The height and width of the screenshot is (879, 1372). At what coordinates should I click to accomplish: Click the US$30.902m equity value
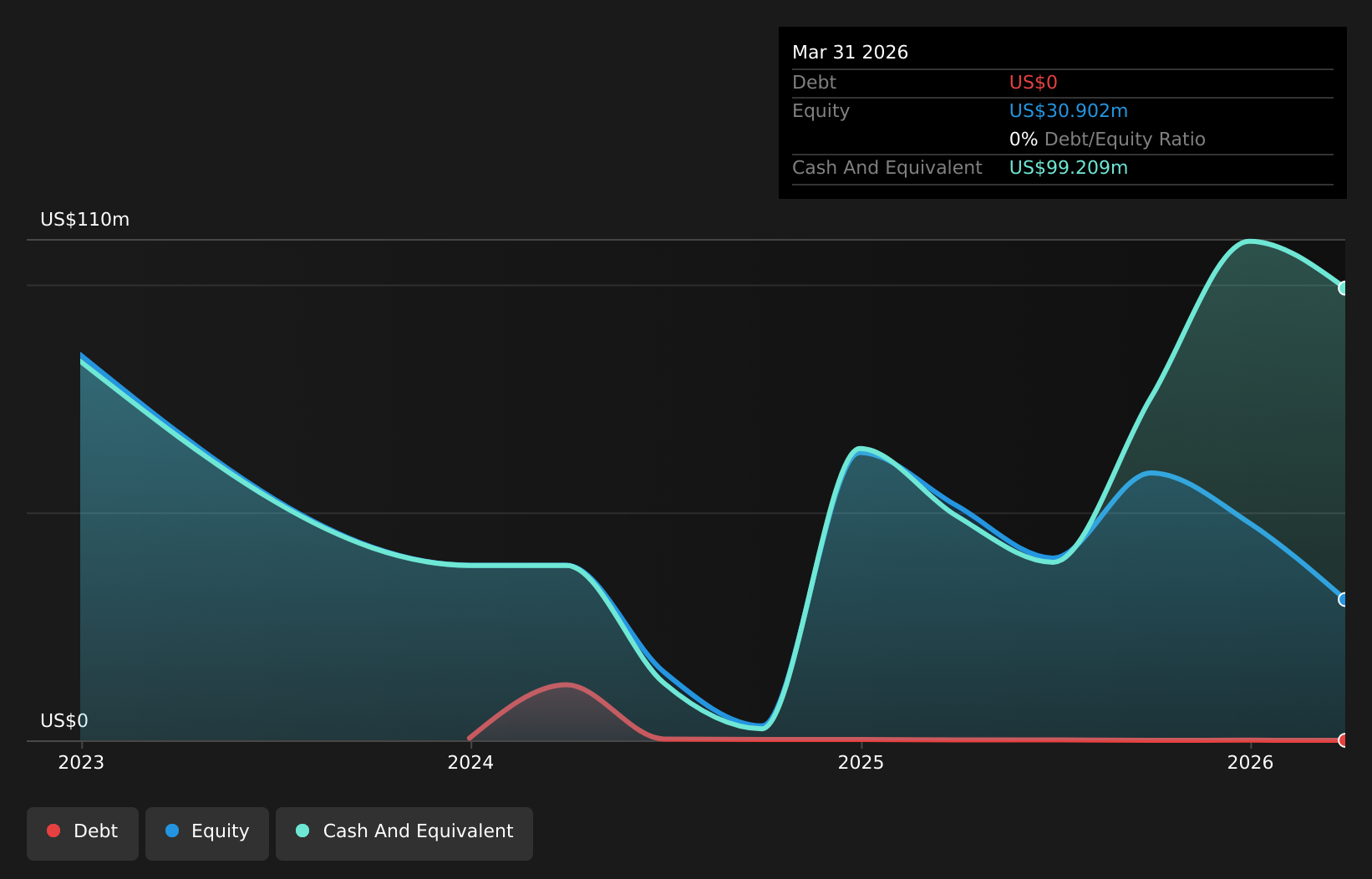coord(1069,111)
